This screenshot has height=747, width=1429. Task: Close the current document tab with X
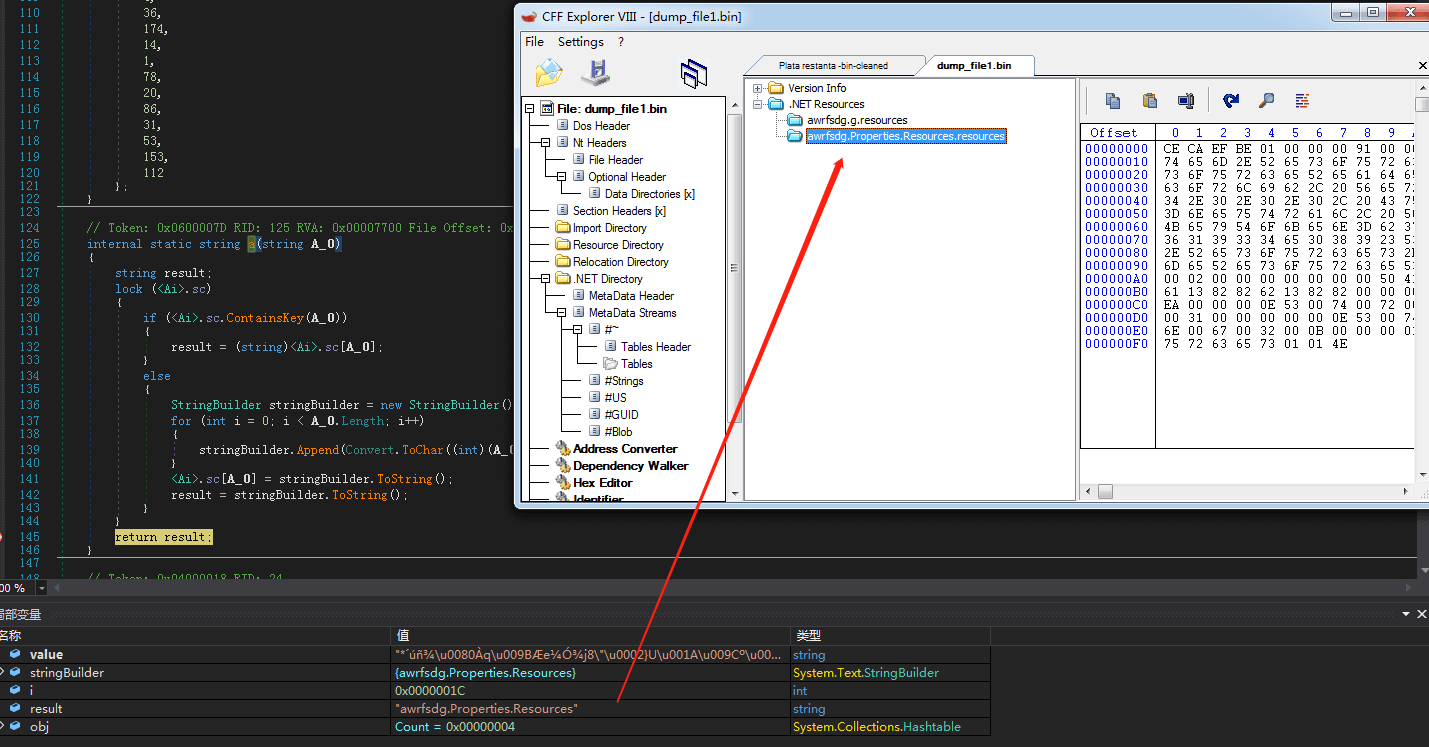[1423, 66]
